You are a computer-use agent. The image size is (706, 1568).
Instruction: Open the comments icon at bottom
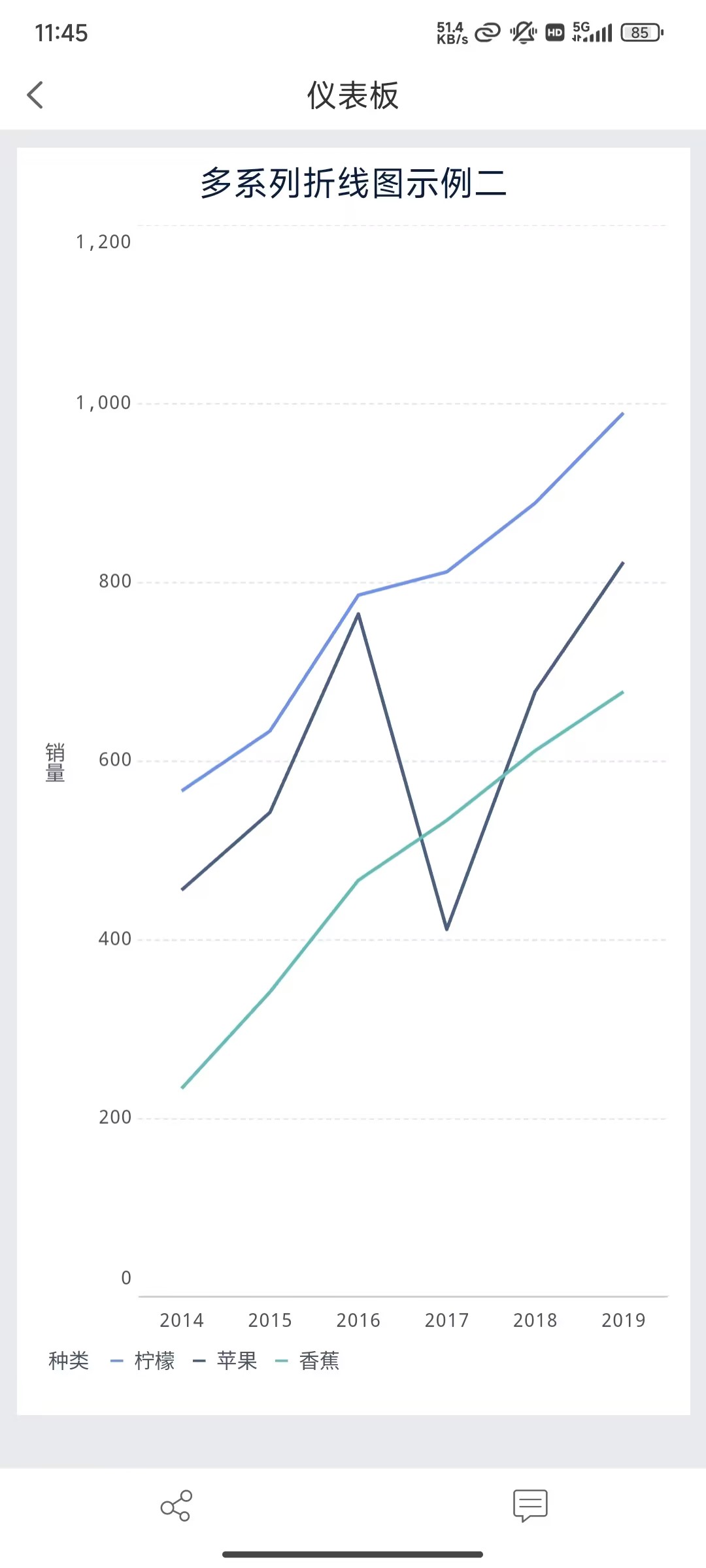point(530,1505)
